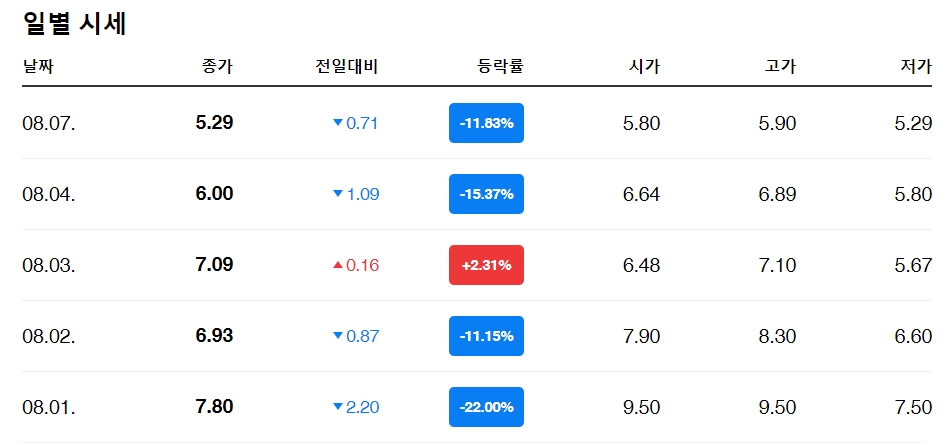This screenshot has height=444, width=948.
Task: Click the 7.09 closing price on 08.03.
Action: point(215,265)
